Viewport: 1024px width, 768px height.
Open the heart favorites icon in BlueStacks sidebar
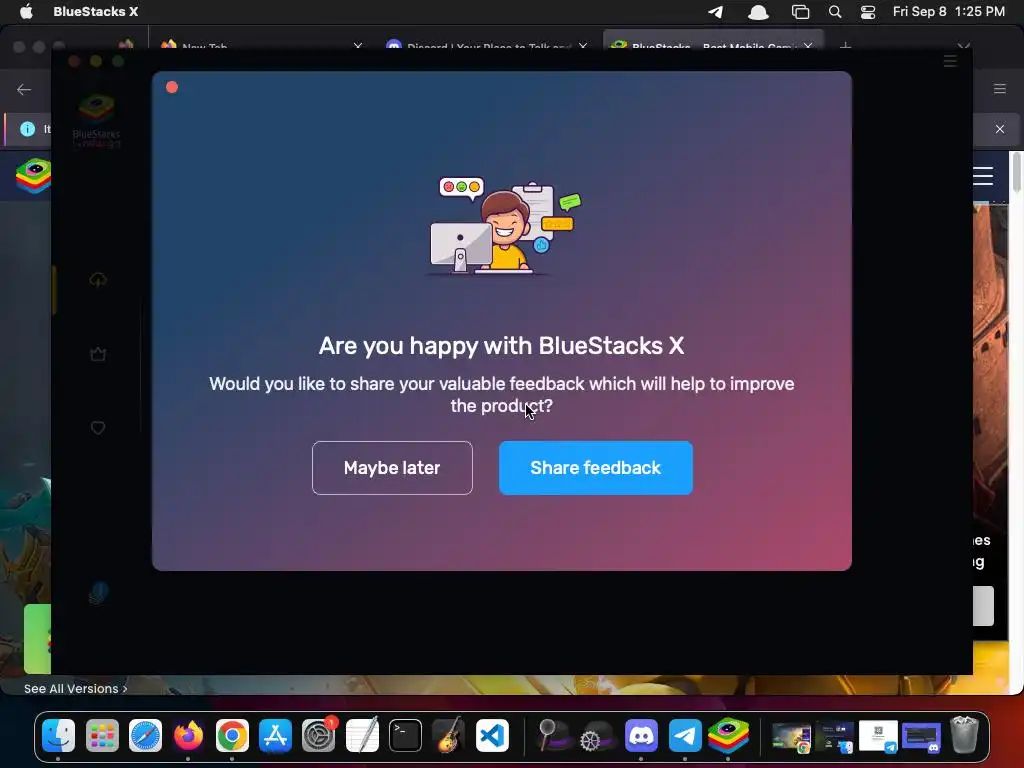pyautogui.click(x=98, y=428)
